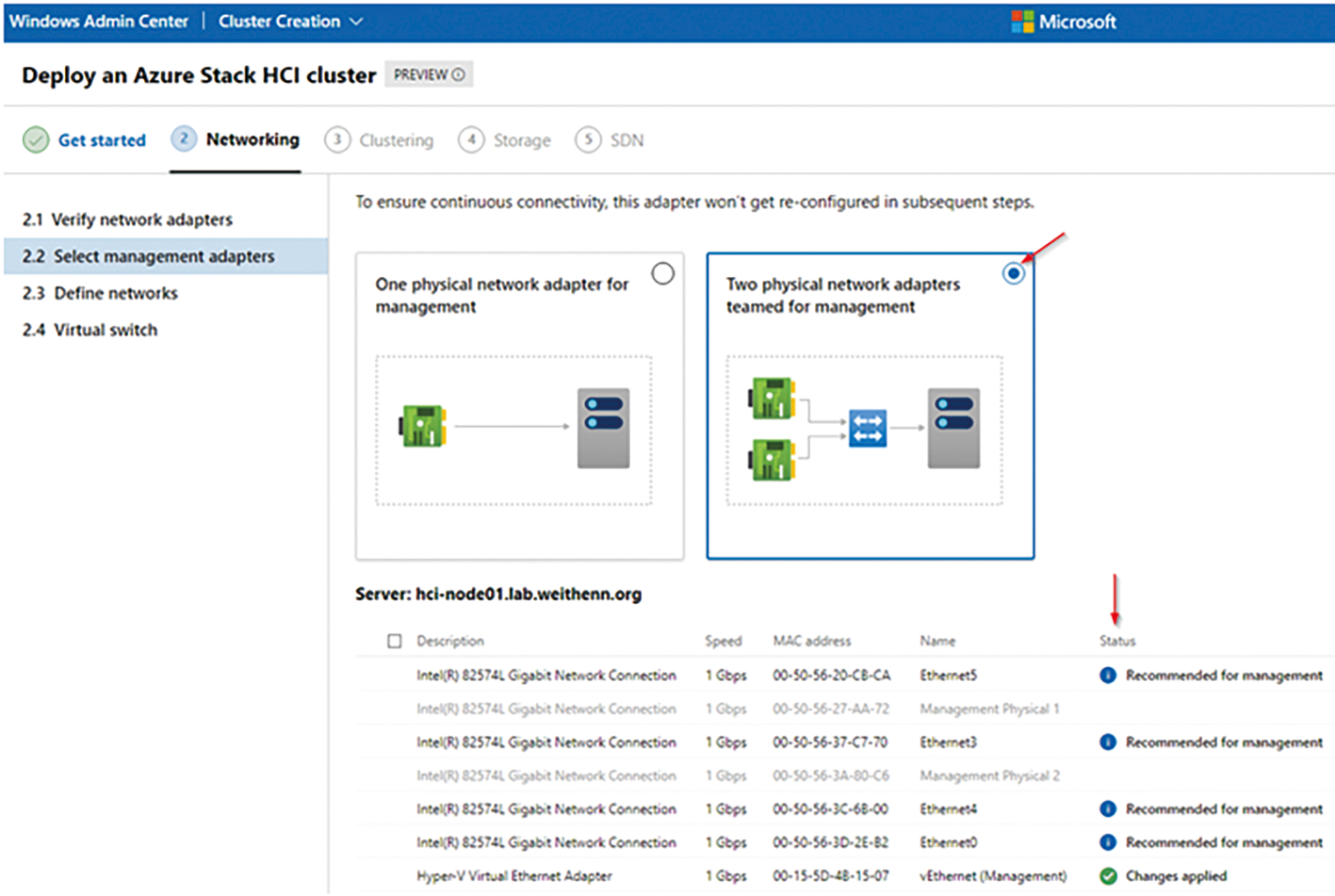Click vEthernet (Management) name cell

pyautogui.click(x=993, y=876)
